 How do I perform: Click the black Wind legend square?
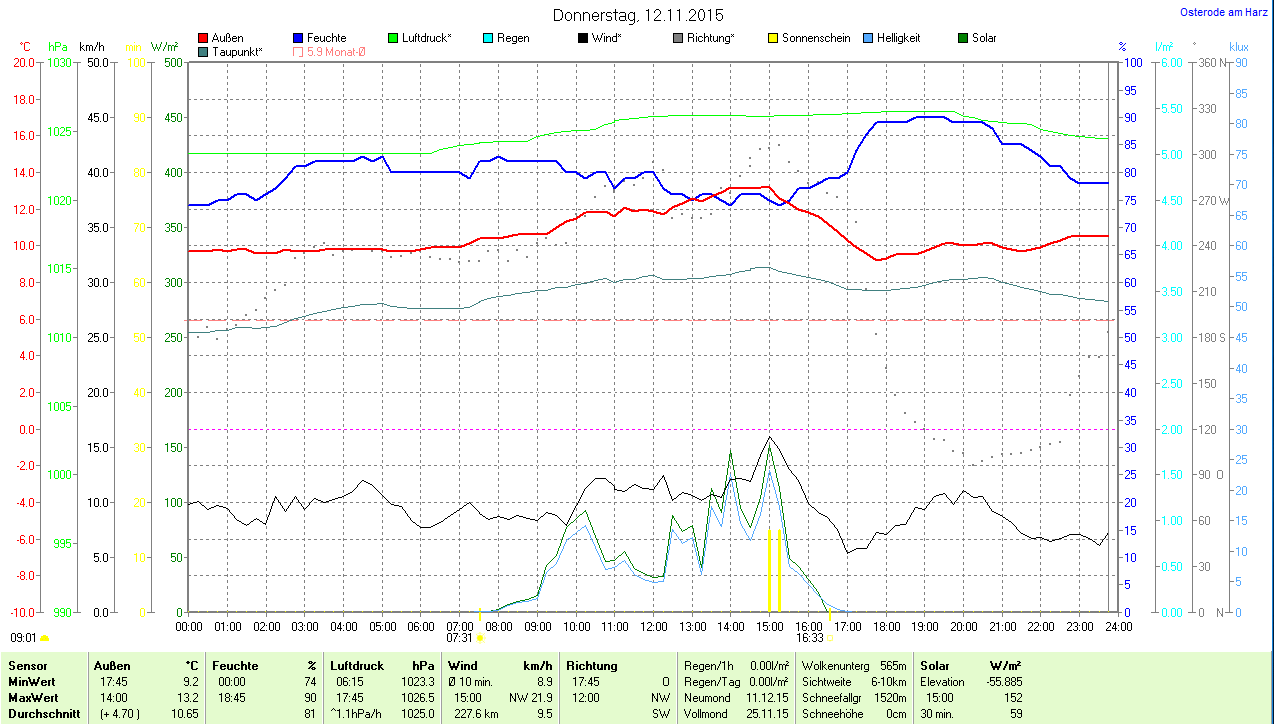pyautogui.click(x=583, y=38)
